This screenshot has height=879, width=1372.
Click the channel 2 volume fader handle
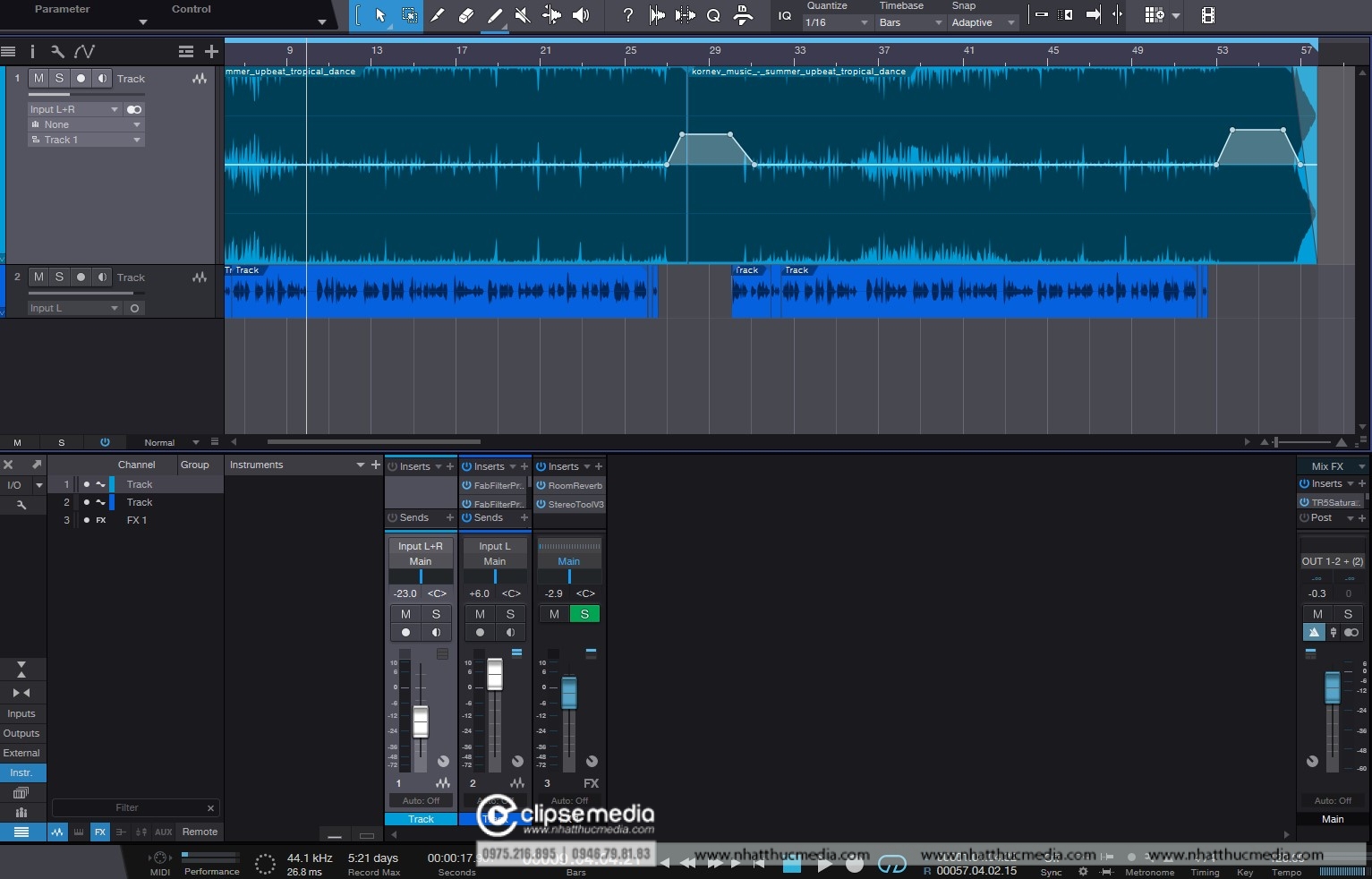(494, 675)
